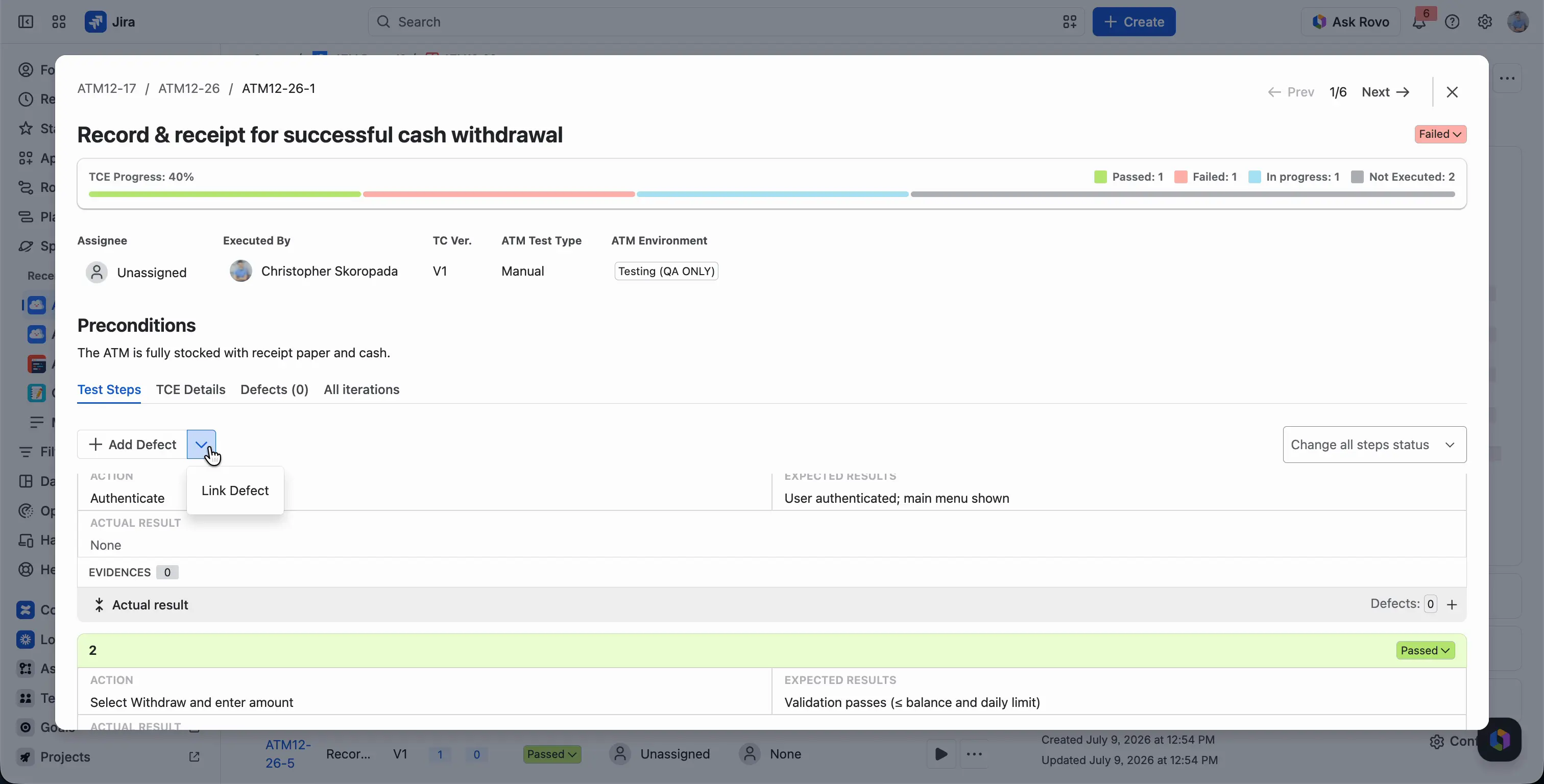Open the help question mark icon

1452,22
